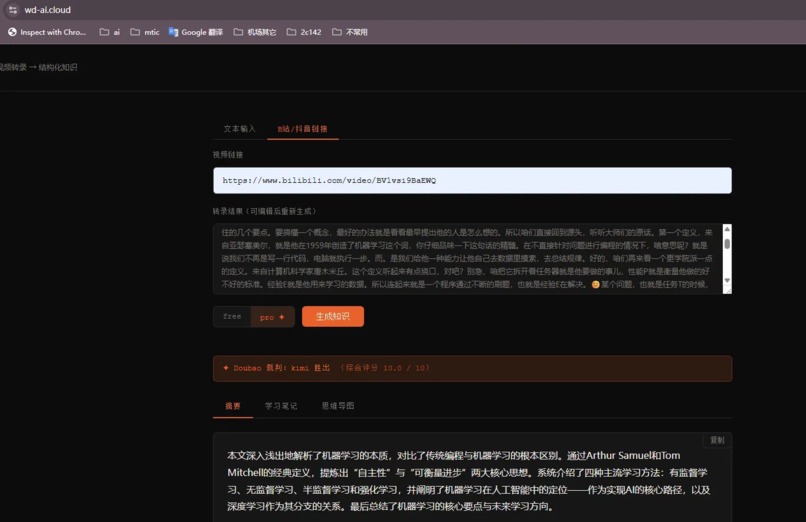Click the wd-ai.cloud address text
The image size is (806, 522).
(x=47, y=10)
